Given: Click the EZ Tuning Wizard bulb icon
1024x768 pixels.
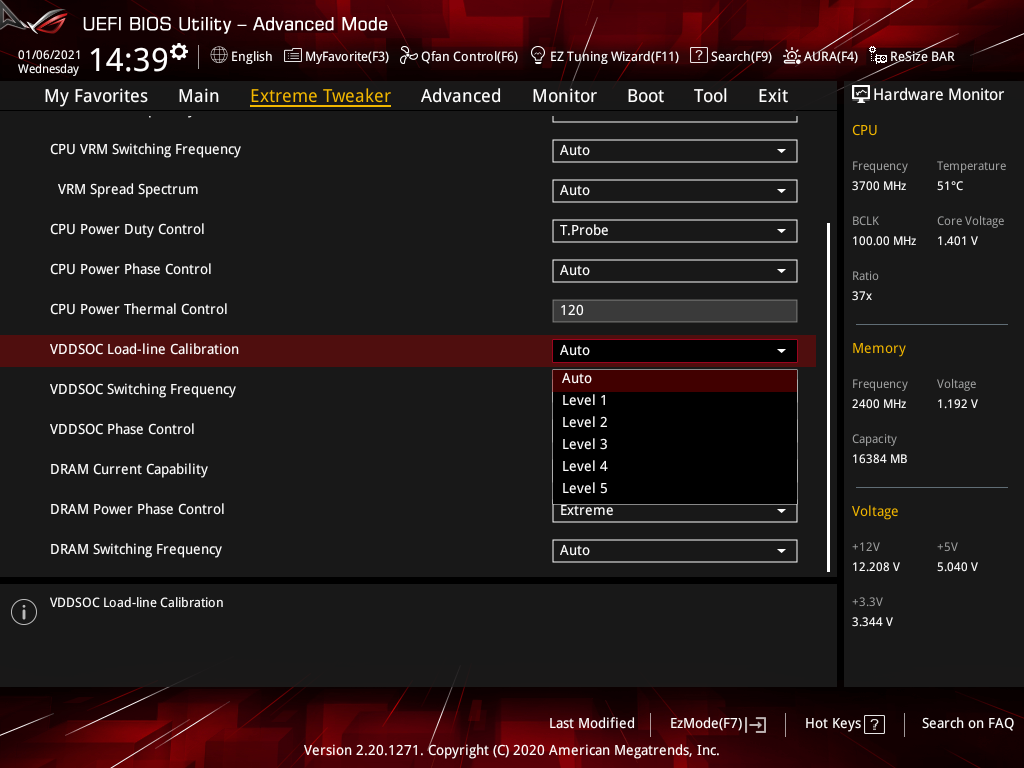Looking at the screenshot, I should (x=537, y=56).
